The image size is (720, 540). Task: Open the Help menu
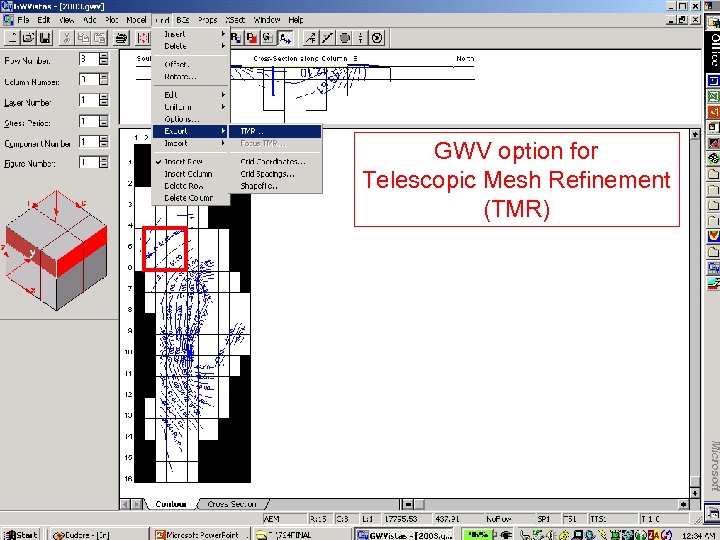pos(296,20)
